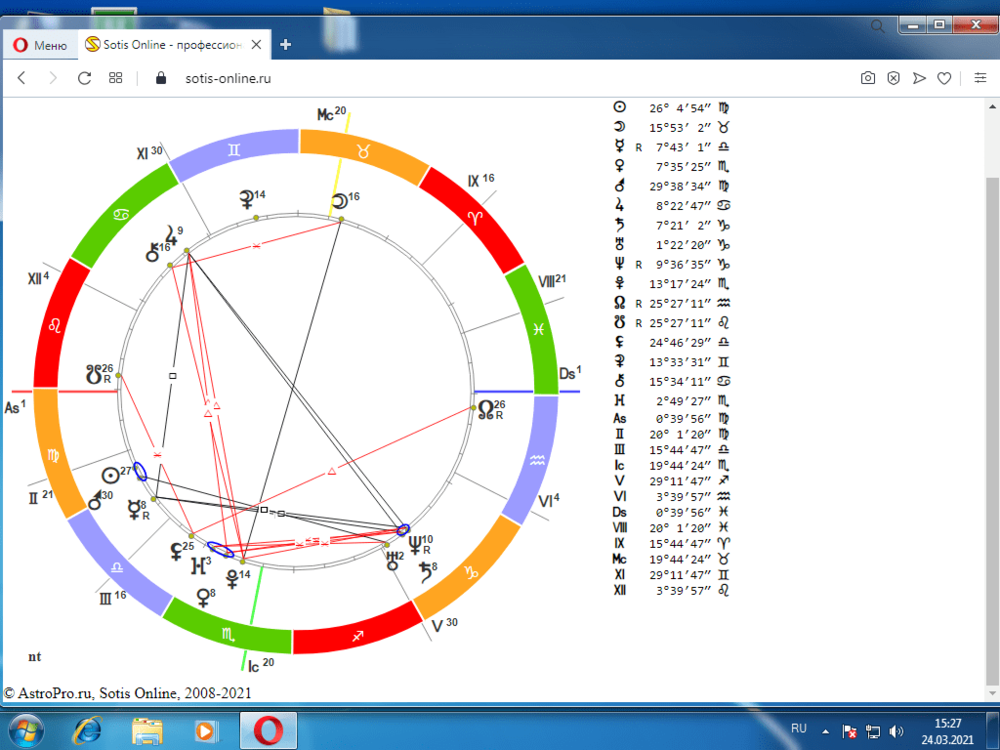Image resolution: width=1000 pixels, height=750 pixels.
Task: Switch the RU input language indicator
Action: pyautogui.click(x=798, y=728)
